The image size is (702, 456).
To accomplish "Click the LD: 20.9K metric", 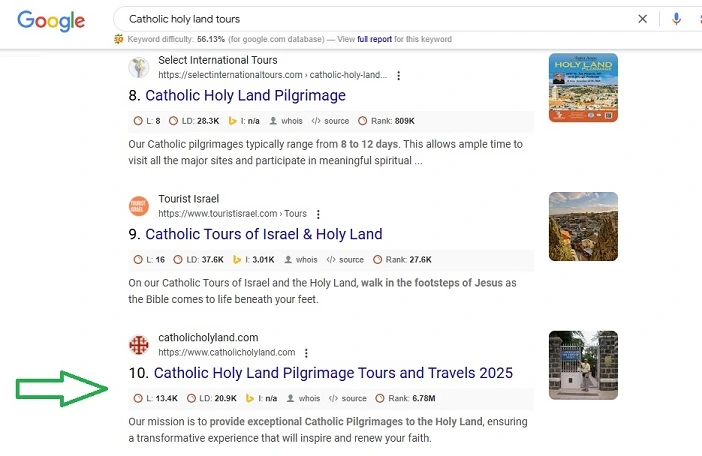I will tap(211, 398).
